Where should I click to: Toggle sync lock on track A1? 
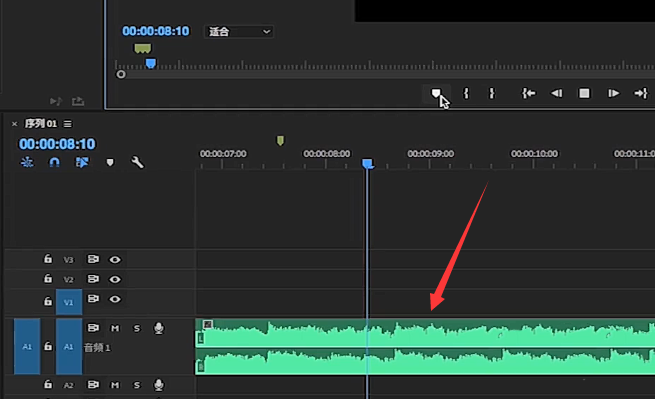(93, 328)
